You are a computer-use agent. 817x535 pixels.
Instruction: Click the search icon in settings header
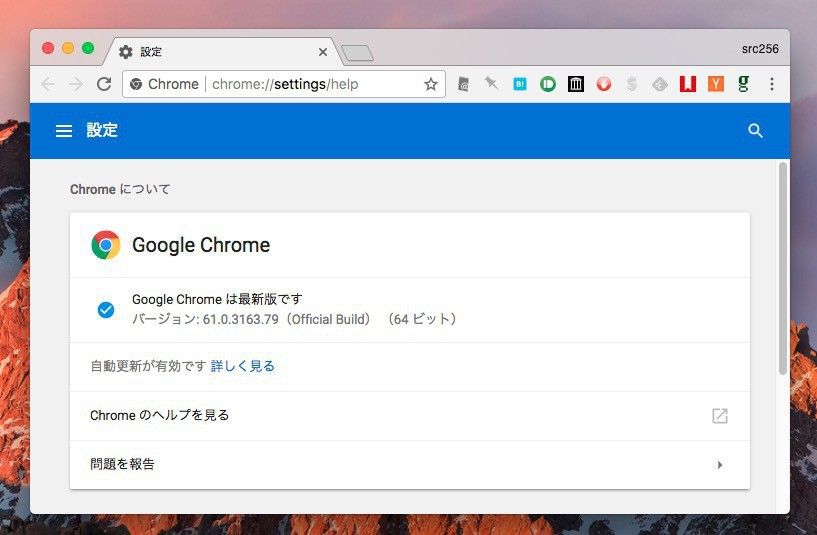click(x=755, y=131)
